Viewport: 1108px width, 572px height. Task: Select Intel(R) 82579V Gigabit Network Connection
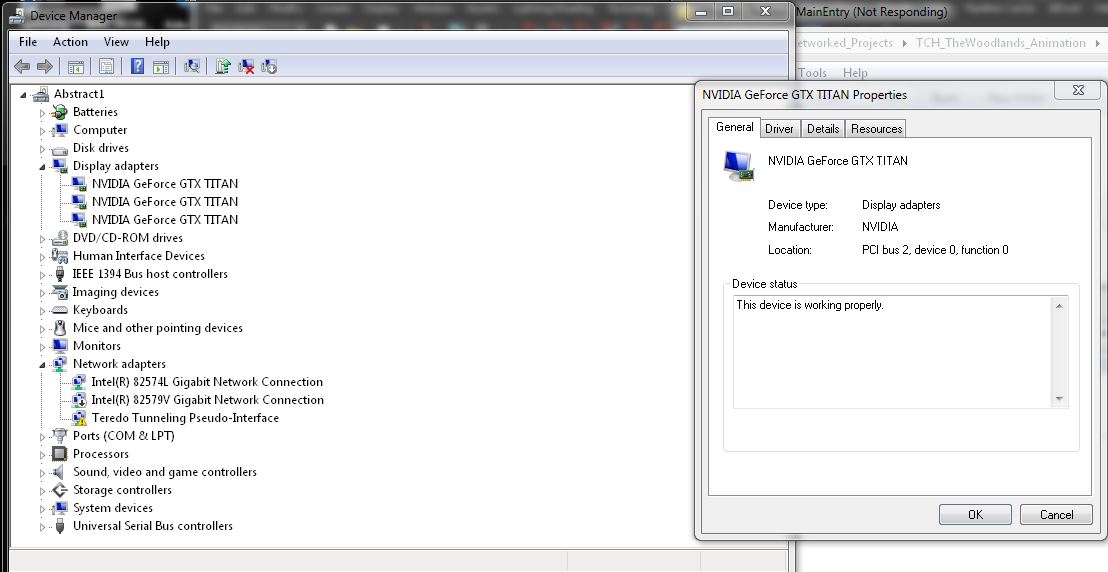pyautogui.click(x=207, y=399)
